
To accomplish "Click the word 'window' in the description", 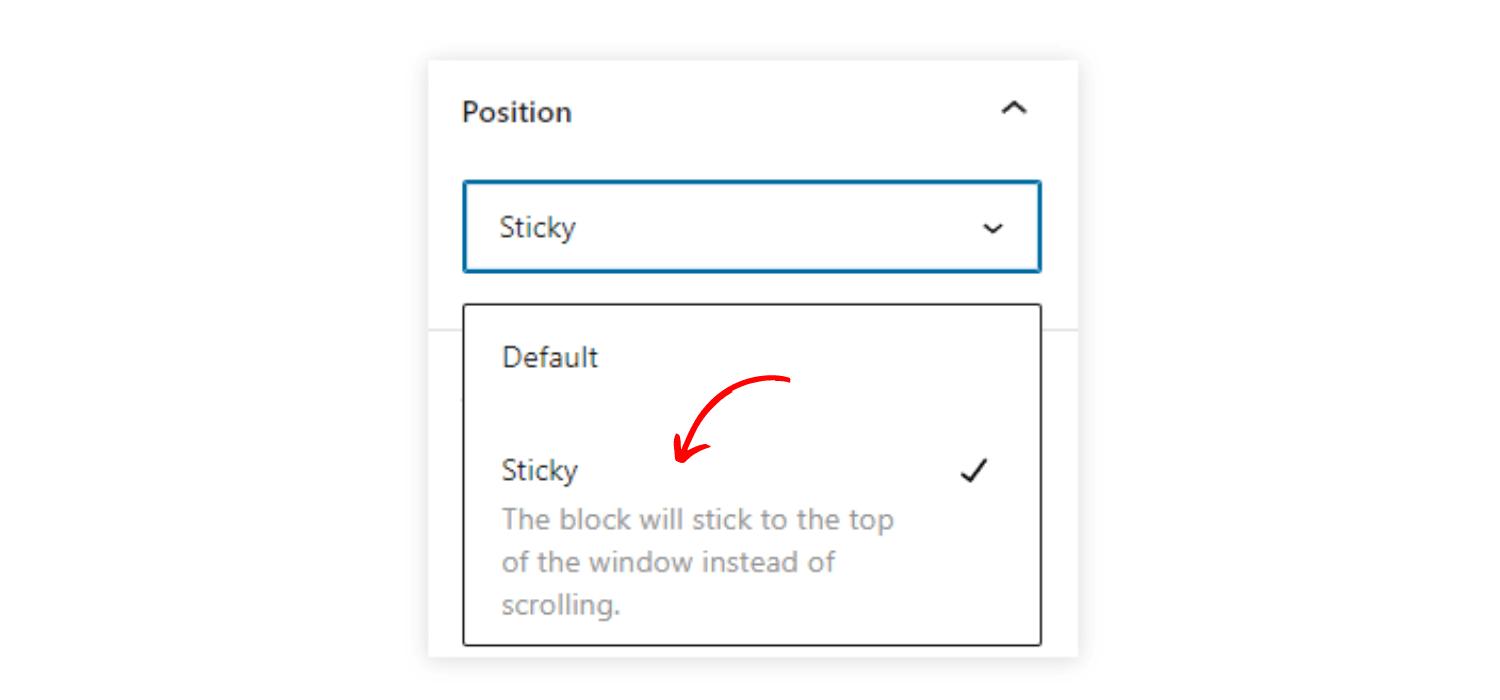I will 629,562.
